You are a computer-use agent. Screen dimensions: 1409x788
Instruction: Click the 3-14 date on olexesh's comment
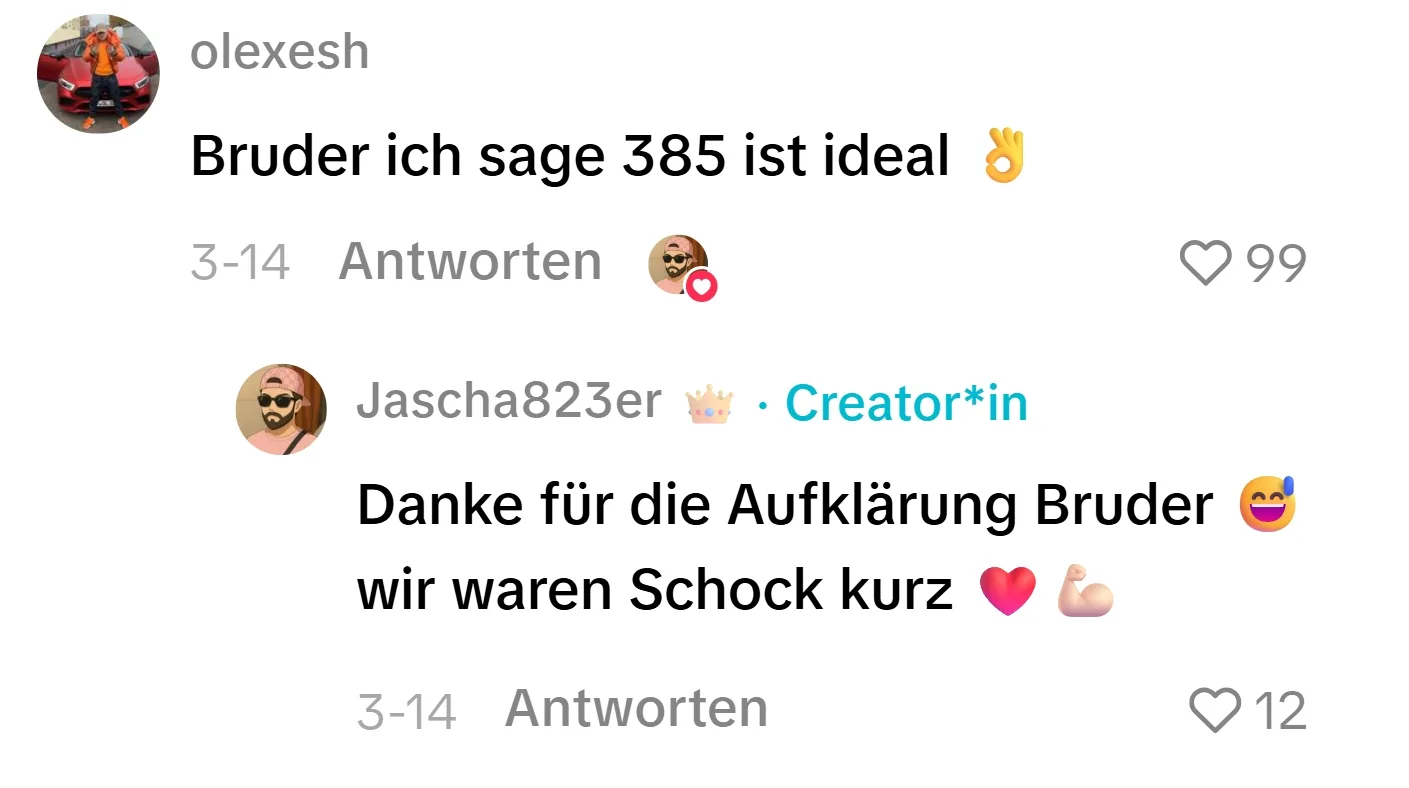point(240,264)
